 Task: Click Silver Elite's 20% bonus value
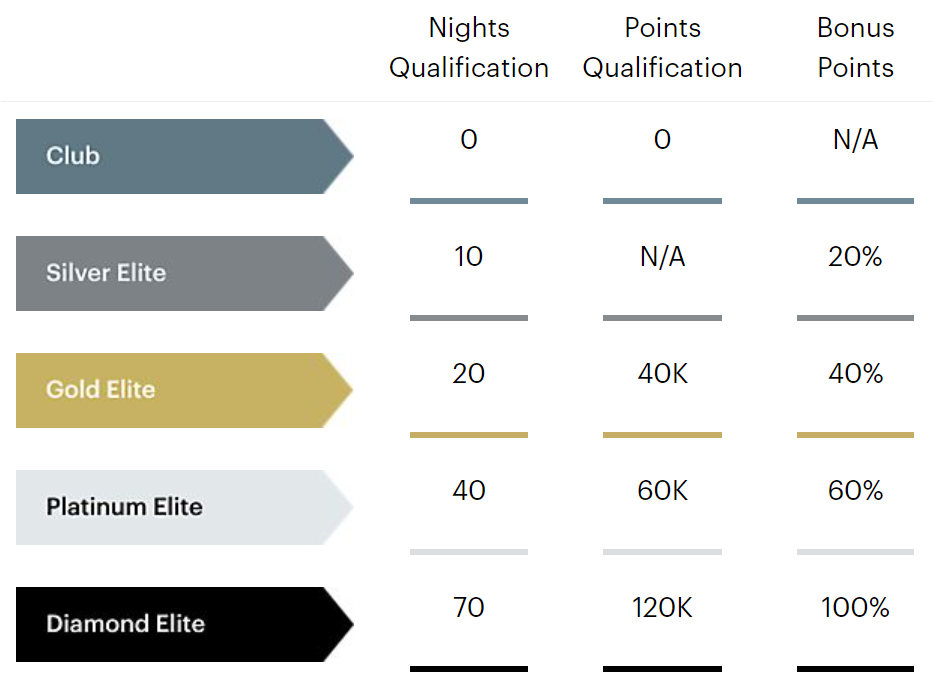[x=855, y=257]
